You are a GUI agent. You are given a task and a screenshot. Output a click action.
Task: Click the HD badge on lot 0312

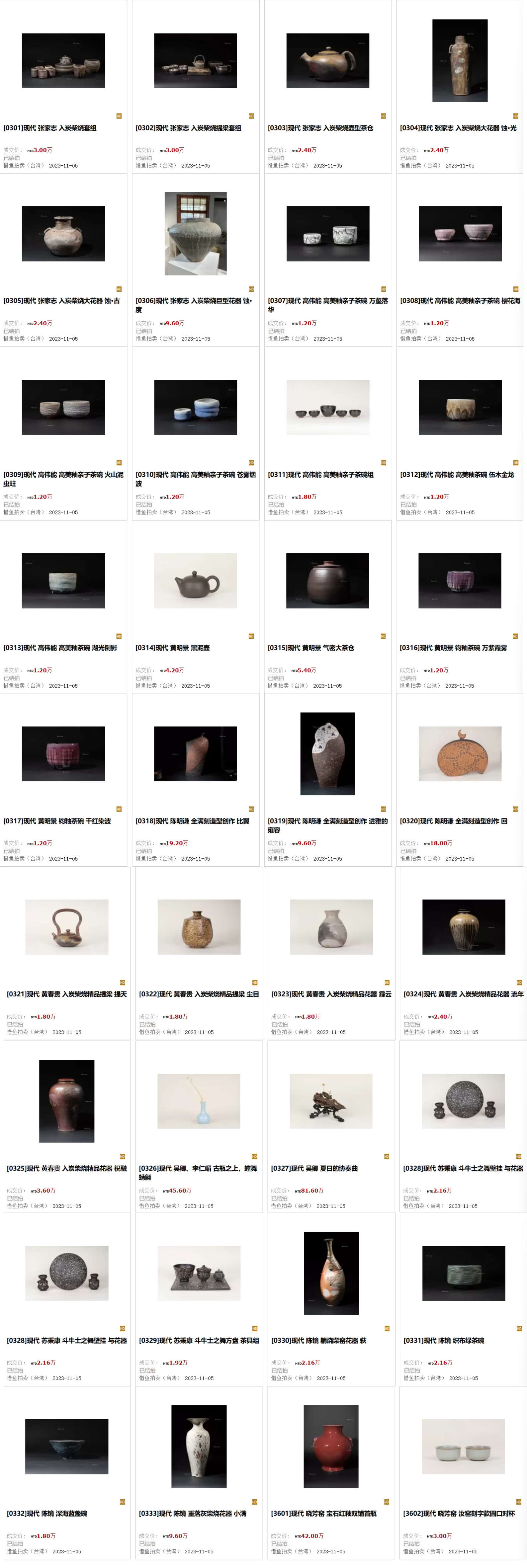[x=515, y=463]
